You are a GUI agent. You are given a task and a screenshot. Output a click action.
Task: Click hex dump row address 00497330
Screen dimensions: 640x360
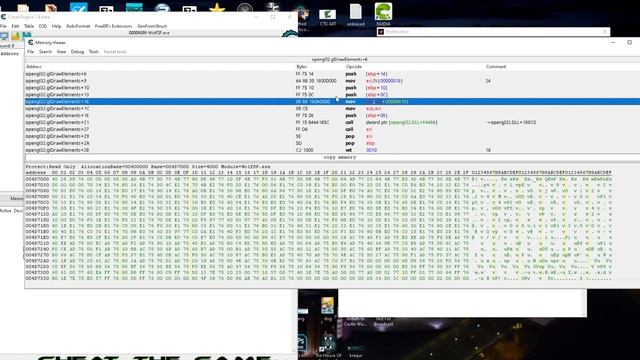(37, 278)
